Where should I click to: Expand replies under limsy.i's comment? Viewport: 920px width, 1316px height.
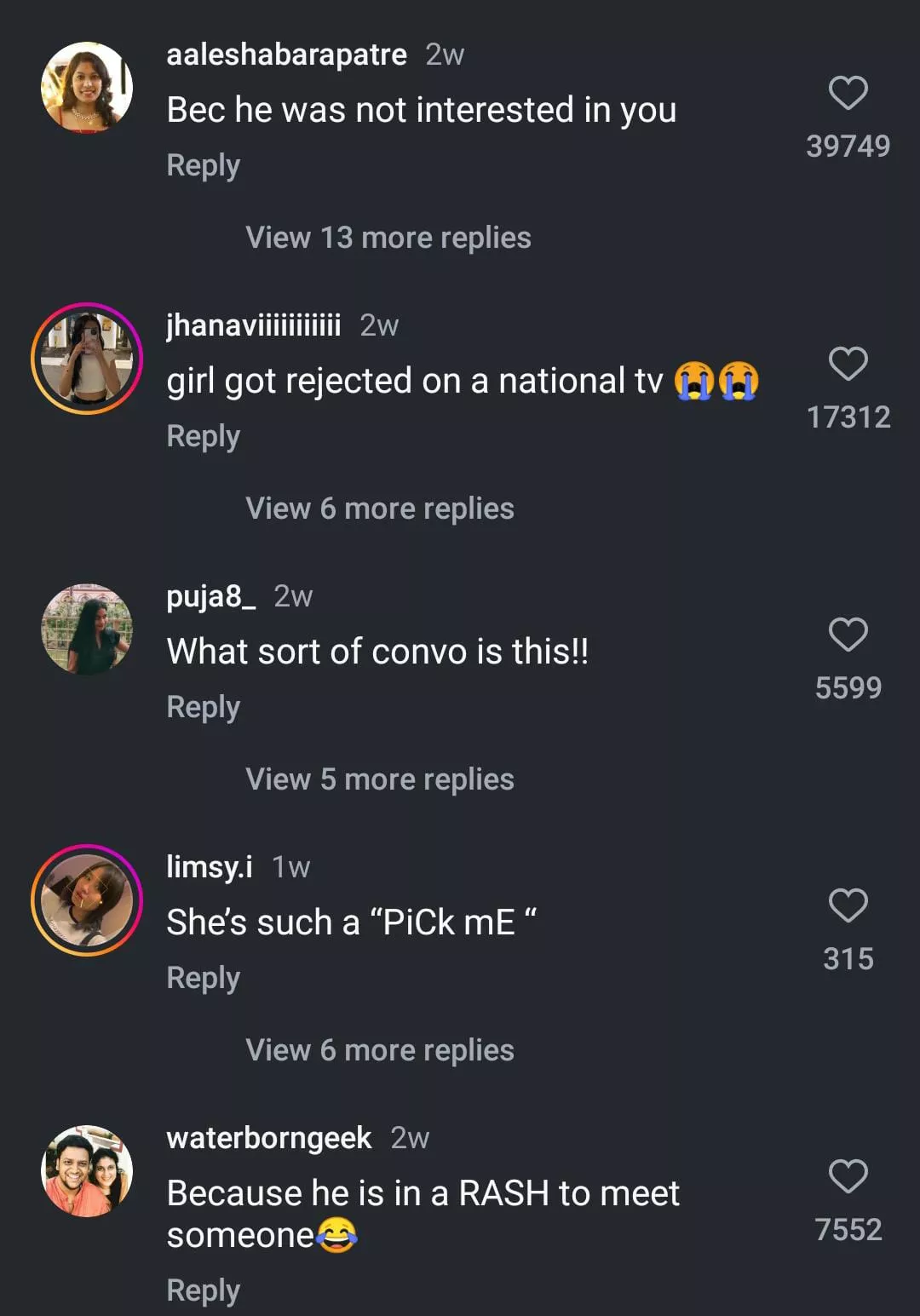click(x=379, y=1050)
